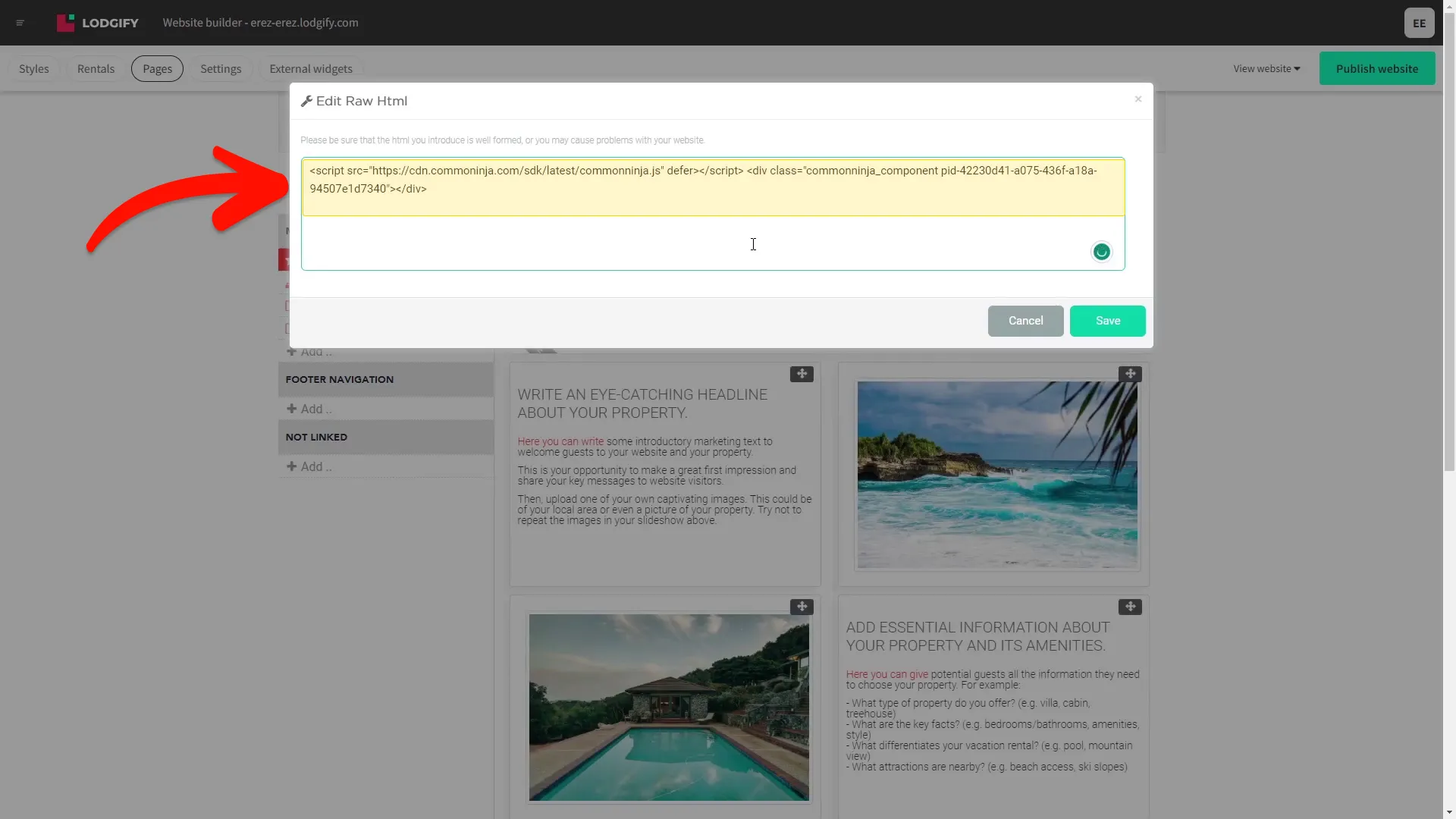The image size is (1456, 819).
Task: Select the Footer Navigation section header
Action: 386,379
